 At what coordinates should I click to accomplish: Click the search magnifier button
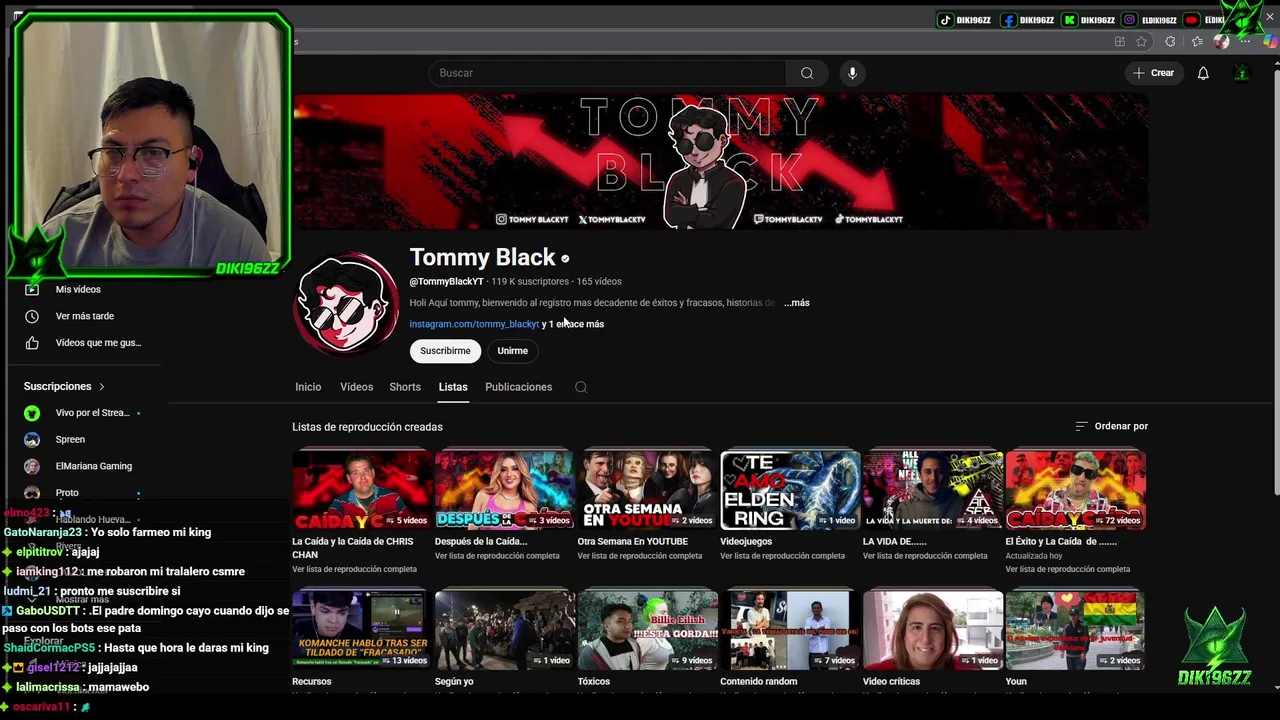click(x=807, y=73)
